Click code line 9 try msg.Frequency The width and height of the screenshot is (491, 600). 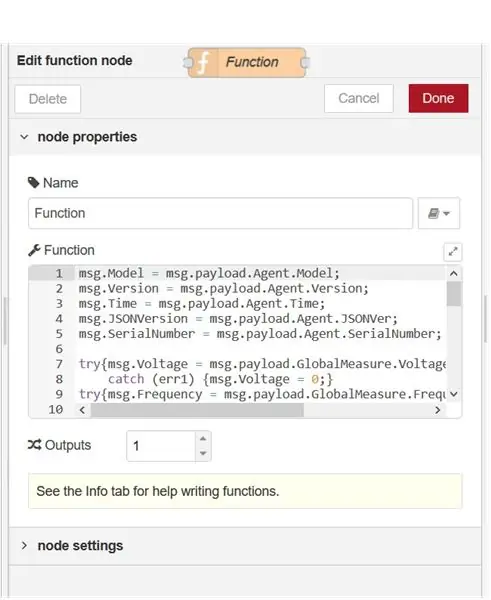(262, 394)
